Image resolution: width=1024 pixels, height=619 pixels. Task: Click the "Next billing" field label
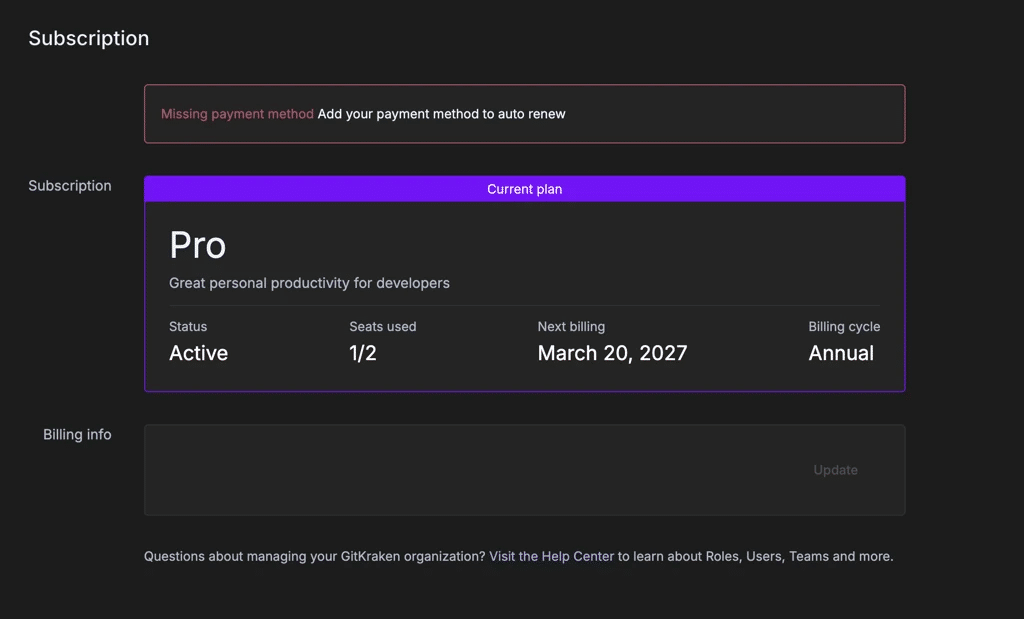[571, 326]
